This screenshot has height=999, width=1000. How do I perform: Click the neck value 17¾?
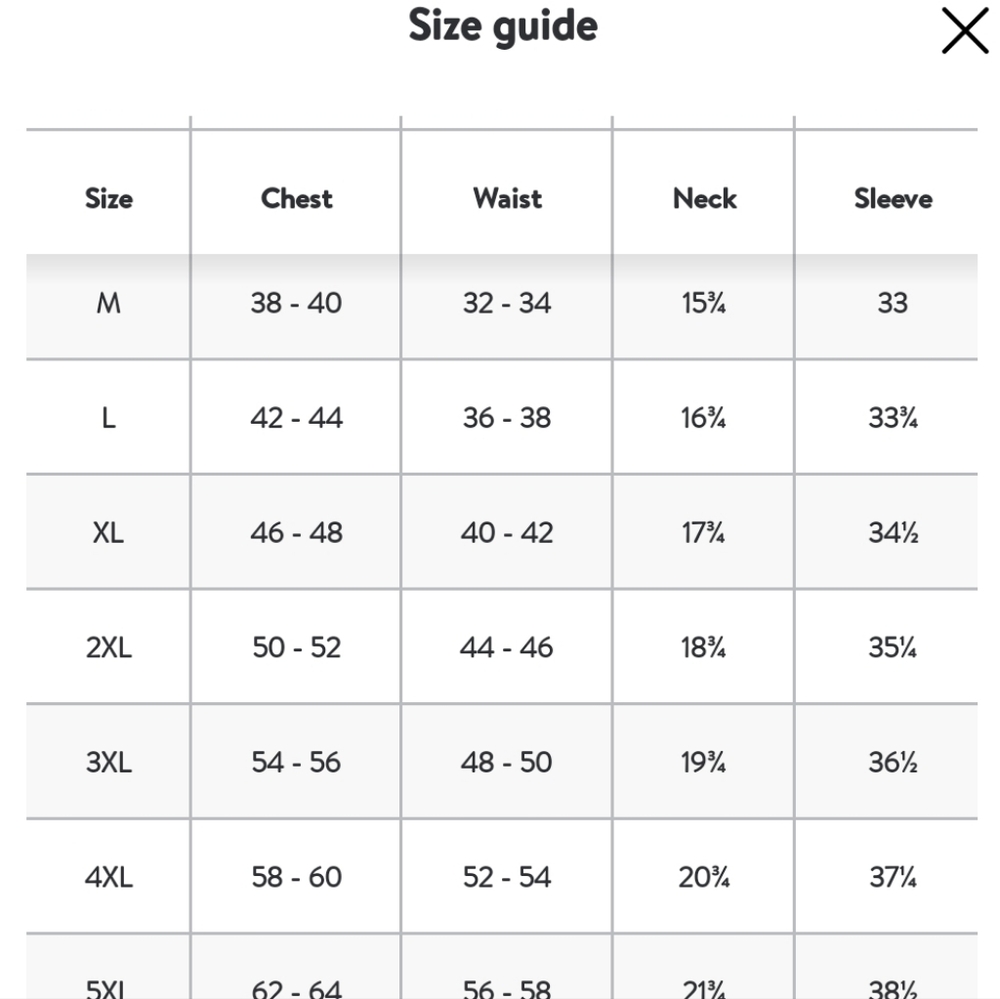point(703,532)
